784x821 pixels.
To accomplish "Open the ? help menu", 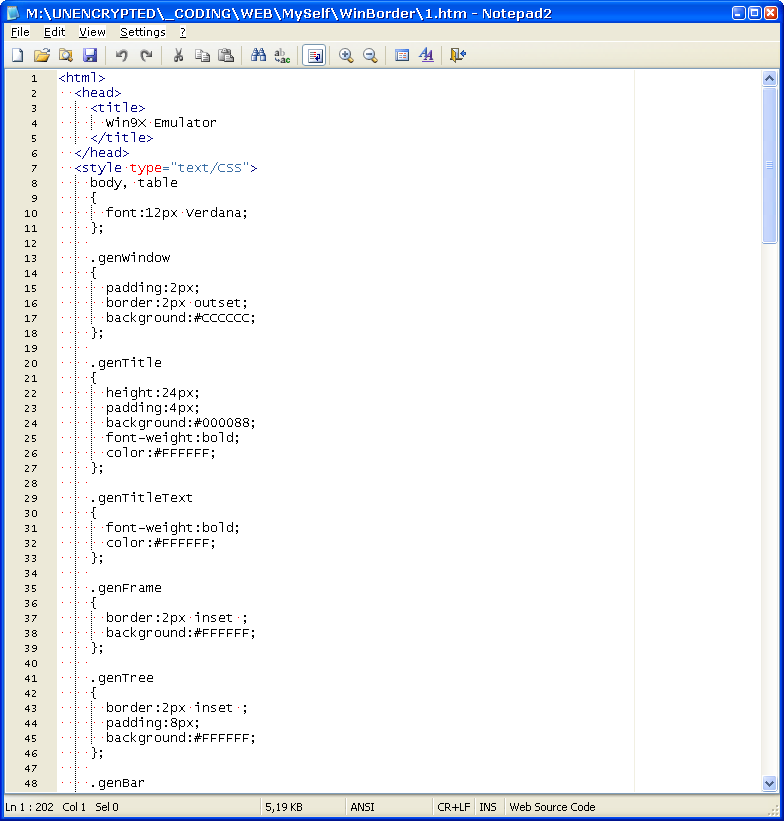I will 183,32.
